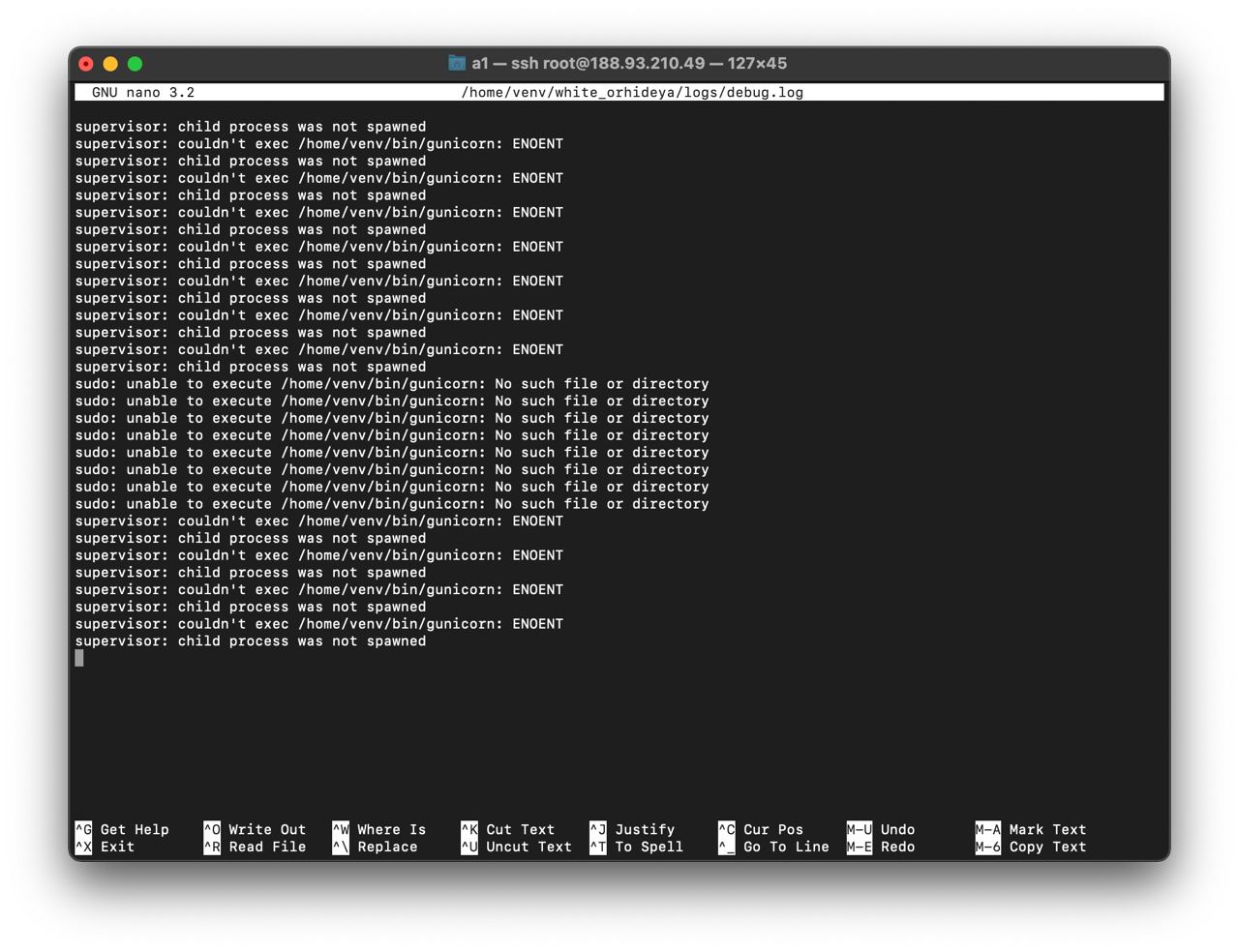Click the yellow minimize window button
Viewport: 1239px width, 952px height.
click(110, 64)
